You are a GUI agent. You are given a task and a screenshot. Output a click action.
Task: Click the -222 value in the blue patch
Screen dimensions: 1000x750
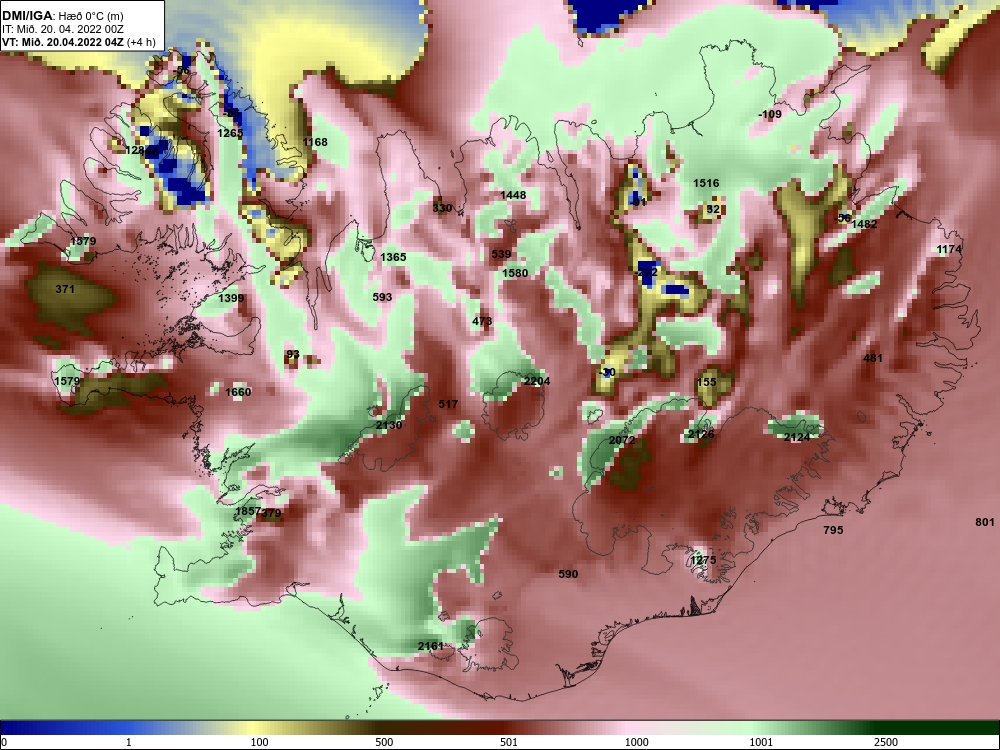(x=647, y=272)
